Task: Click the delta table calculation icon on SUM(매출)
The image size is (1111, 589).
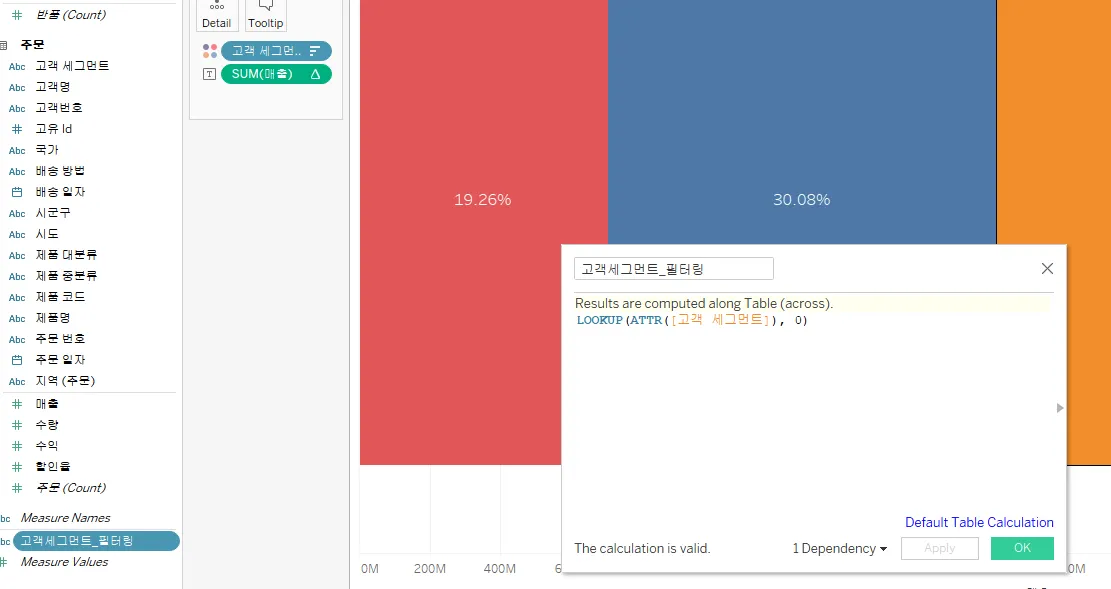Action: tap(315, 74)
